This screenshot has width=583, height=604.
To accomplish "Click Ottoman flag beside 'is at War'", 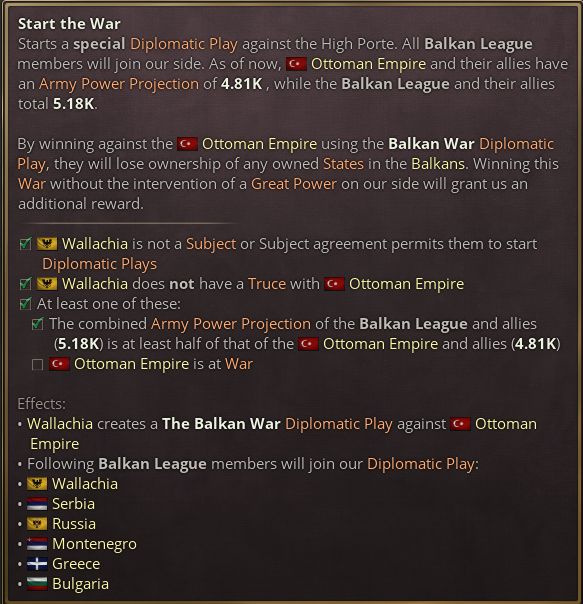I will (59, 364).
